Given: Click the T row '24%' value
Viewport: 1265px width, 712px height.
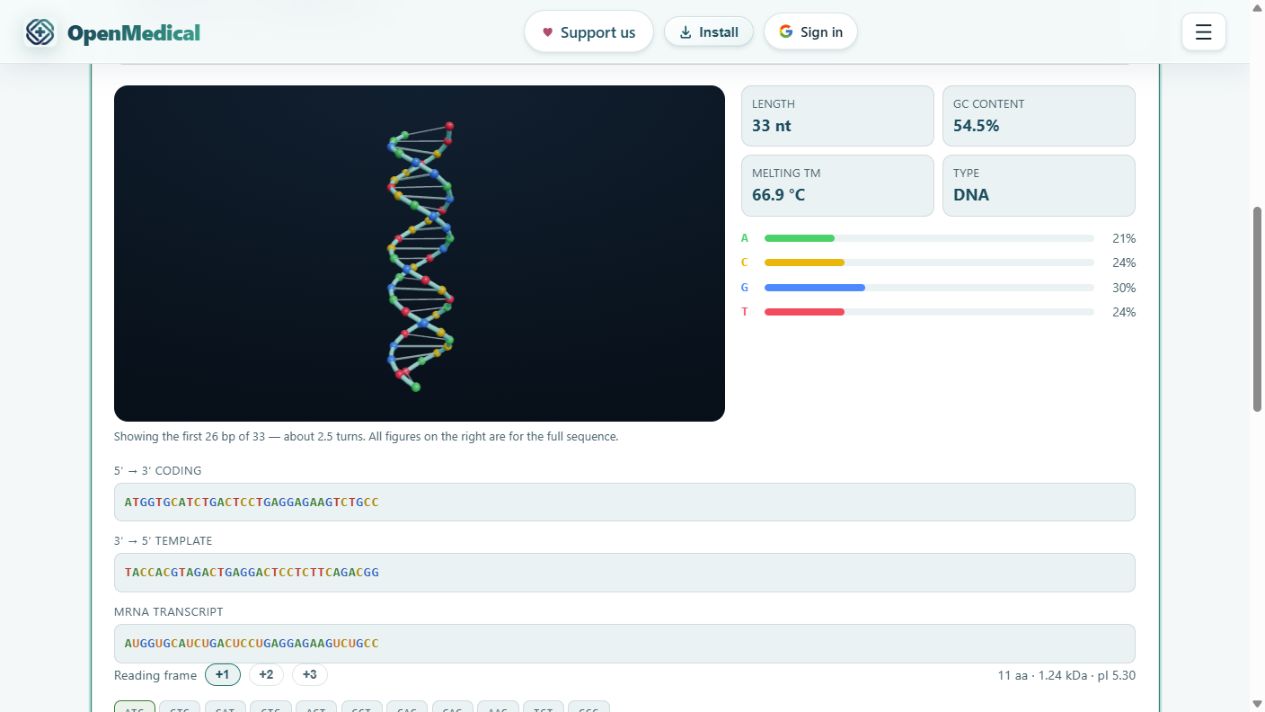Looking at the screenshot, I should pyautogui.click(x=1124, y=312).
